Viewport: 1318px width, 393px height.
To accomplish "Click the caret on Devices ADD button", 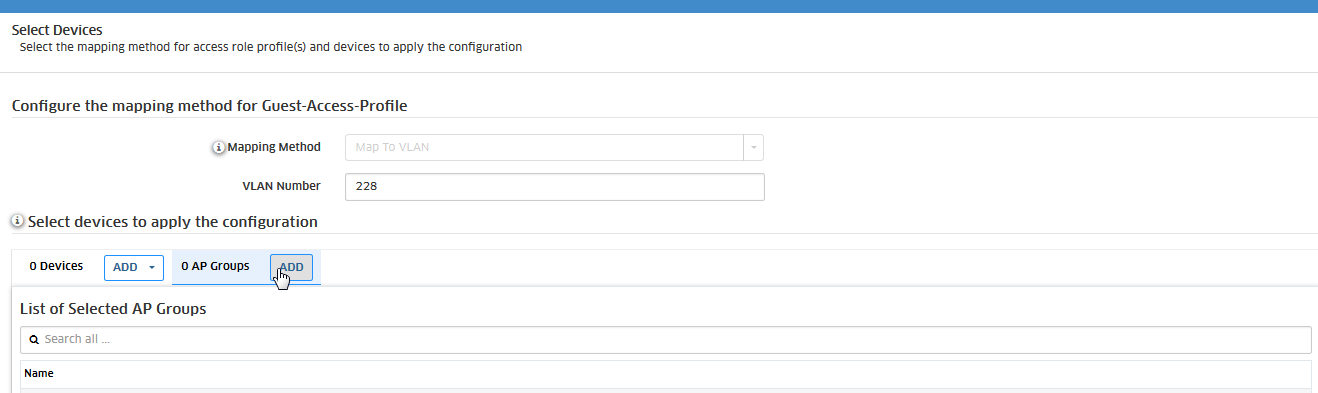I will pyautogui.click(x=151, y=268).
